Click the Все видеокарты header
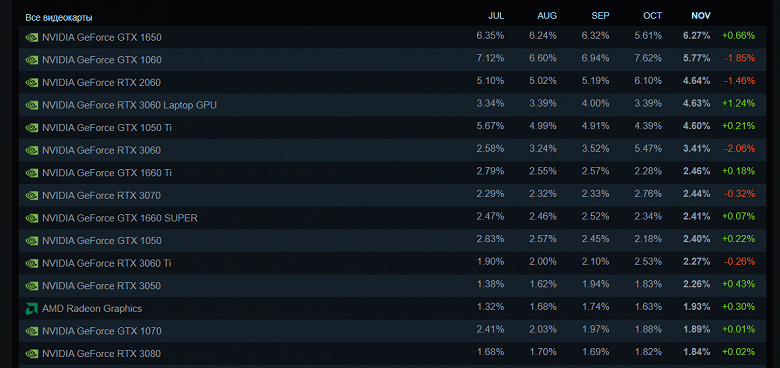The width and height of the screenshot is (780, 368). click(59, 18)
